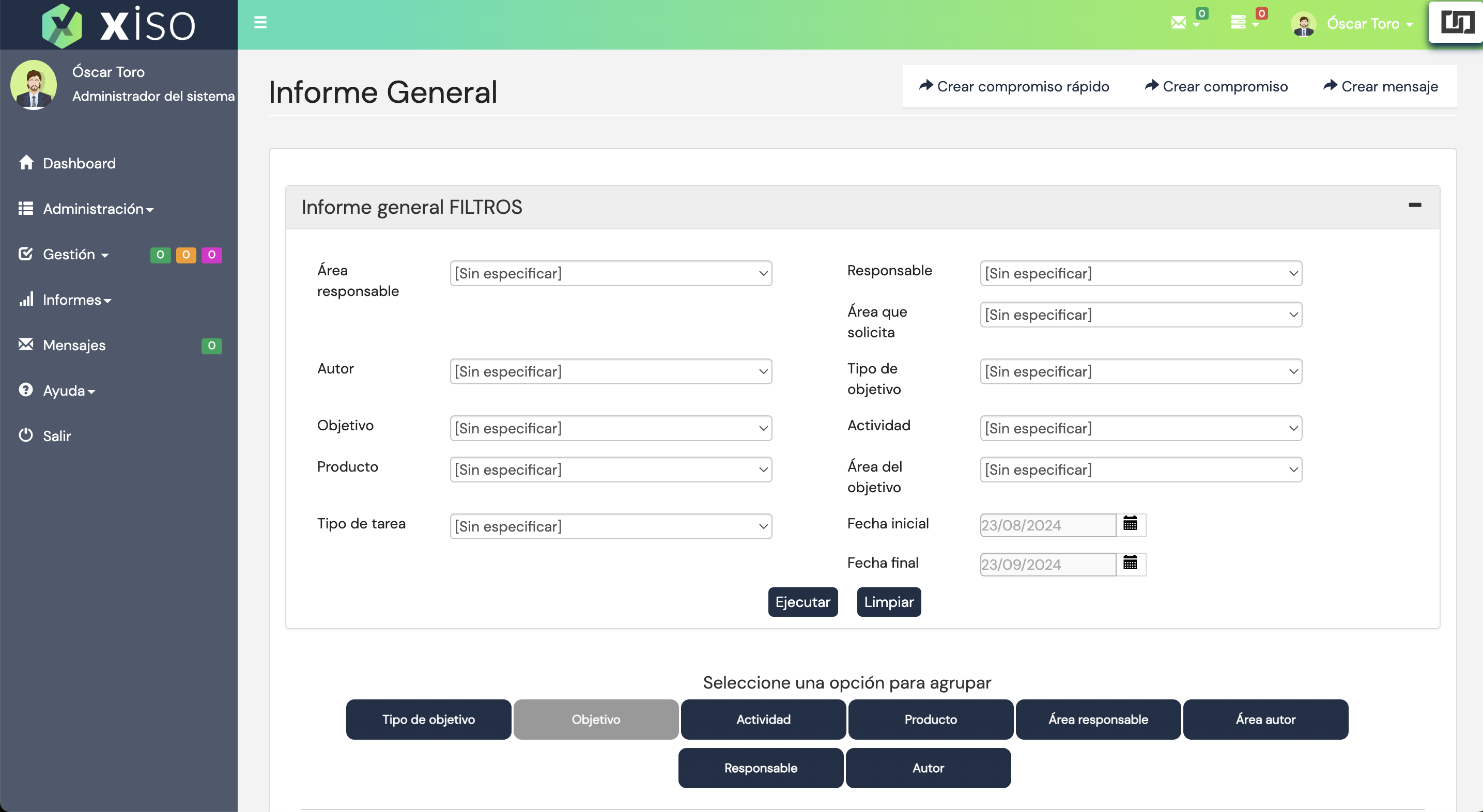The width and height of the screenshot is (1483, 812).
Task: Click the Salir power icon
Action: (x=26, y=435)
